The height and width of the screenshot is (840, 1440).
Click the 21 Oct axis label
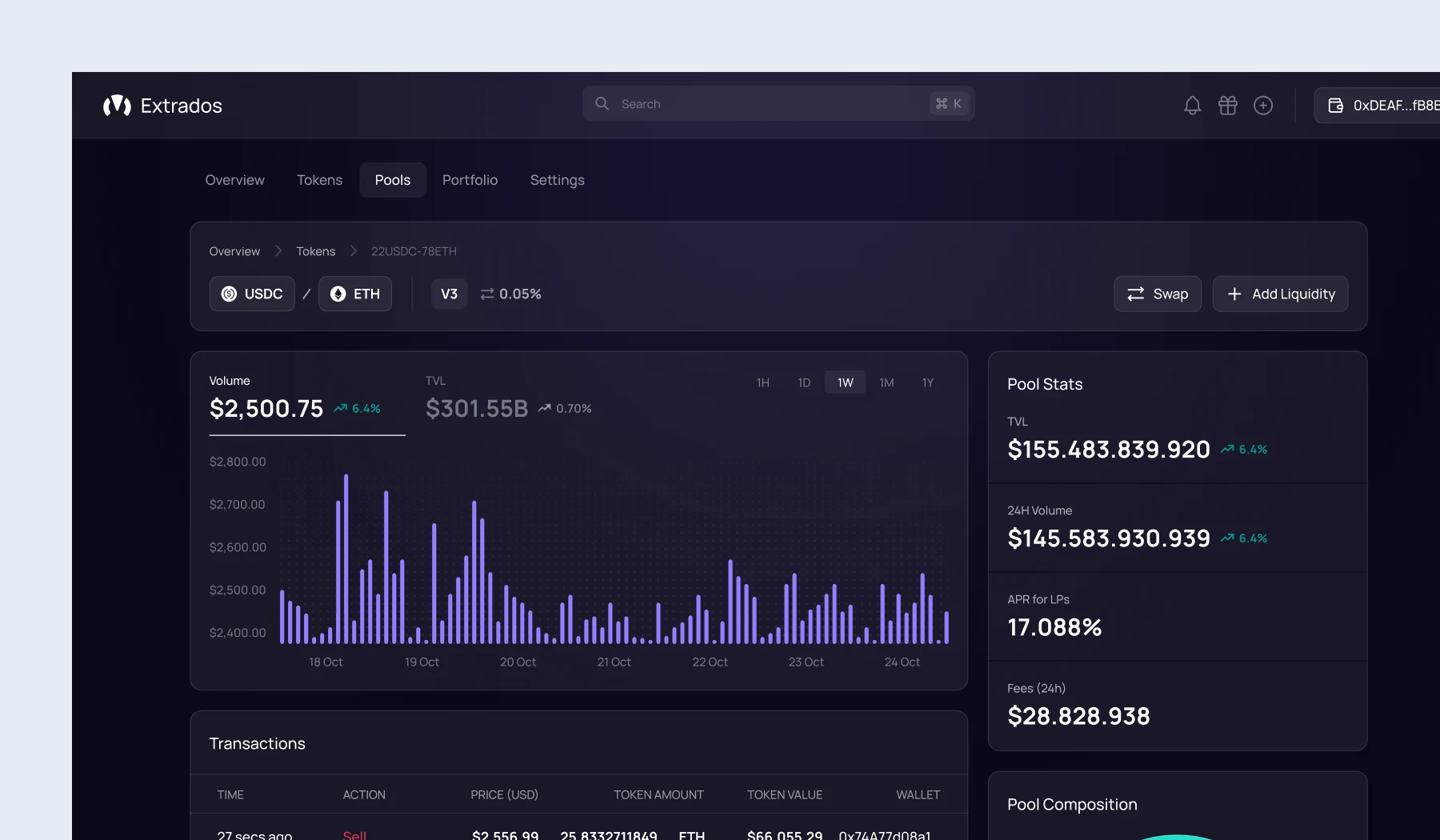(614, 662)
